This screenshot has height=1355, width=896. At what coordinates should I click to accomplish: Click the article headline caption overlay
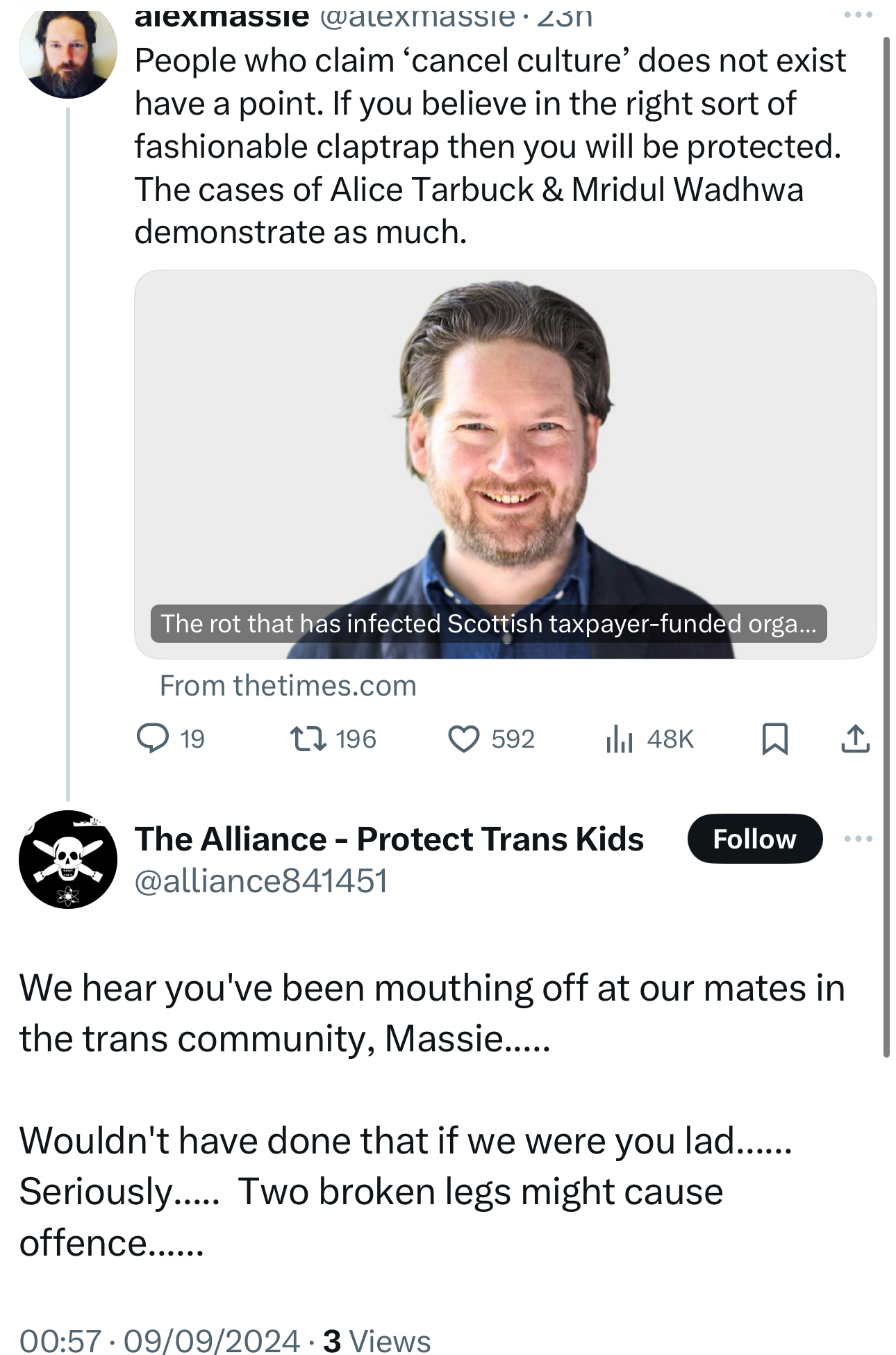click(x=488, y=623)
